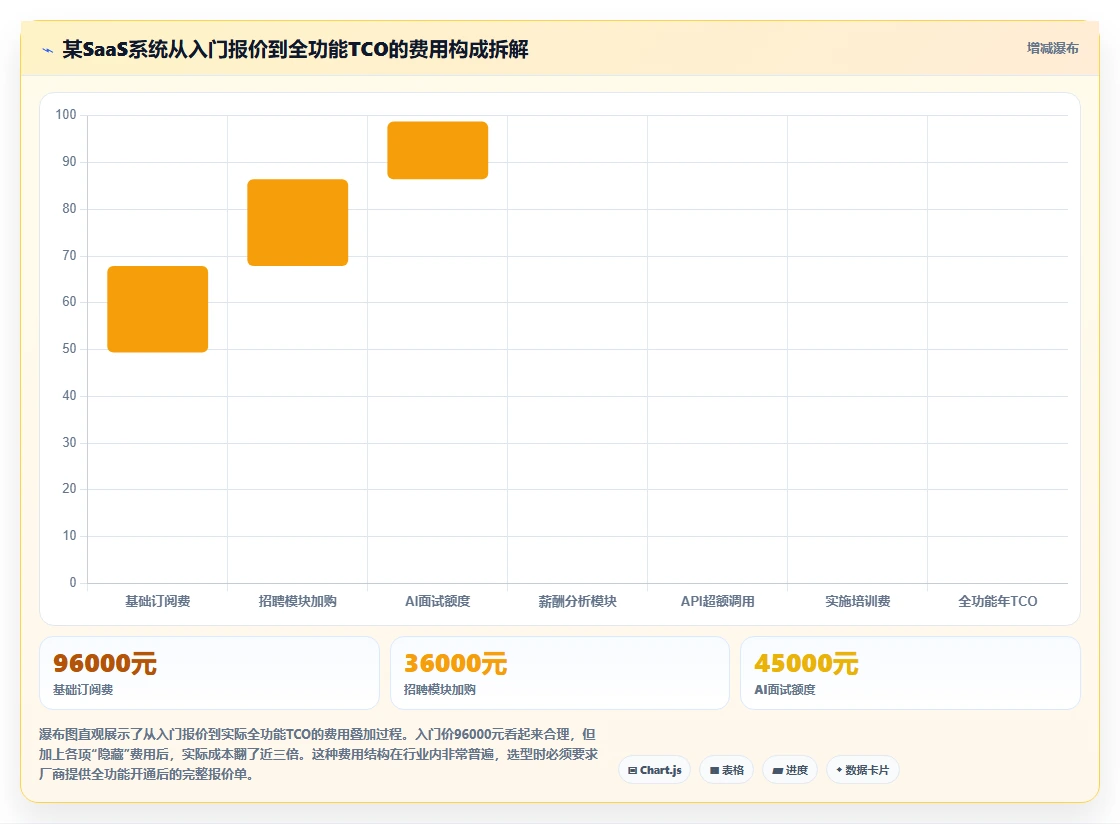Click the x-axis label 基础订阅费

click(158, 601)
